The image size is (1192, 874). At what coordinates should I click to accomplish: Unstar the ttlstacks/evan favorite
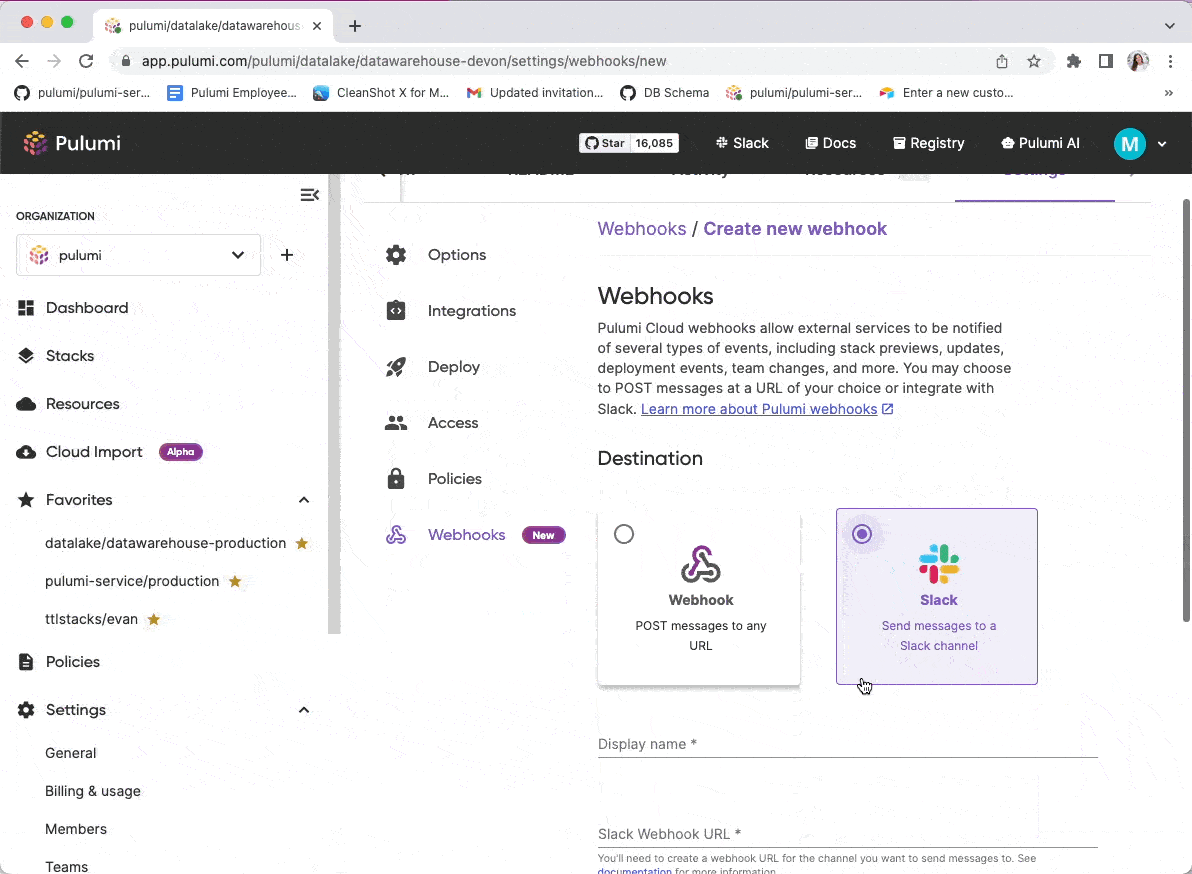[154, 619]
